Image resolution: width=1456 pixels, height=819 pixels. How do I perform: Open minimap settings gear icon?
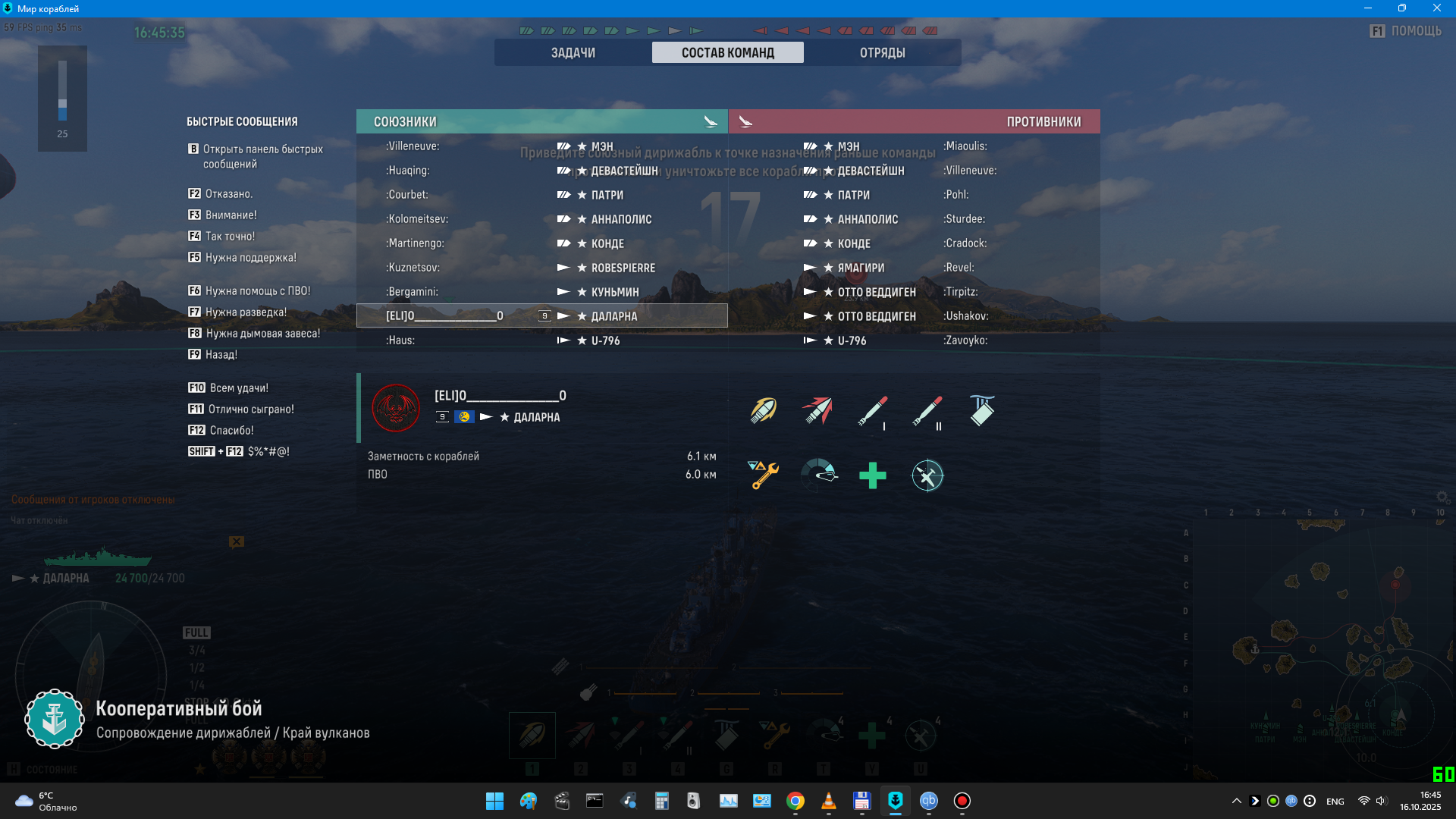(1442, 497)
